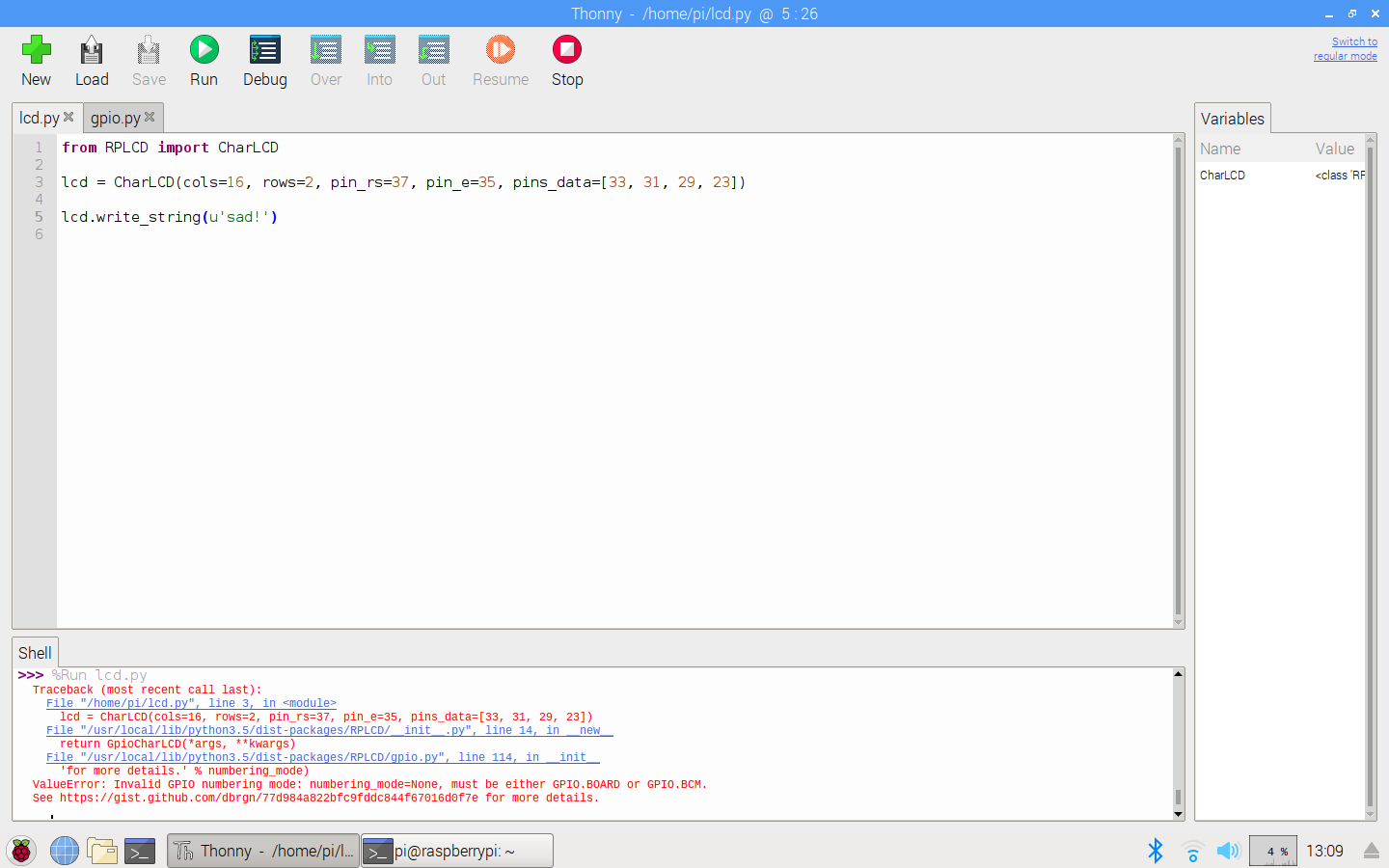Switch to Thonny taskbar window button
Viewport: 1389px width, 868px height.
(263, 851)
